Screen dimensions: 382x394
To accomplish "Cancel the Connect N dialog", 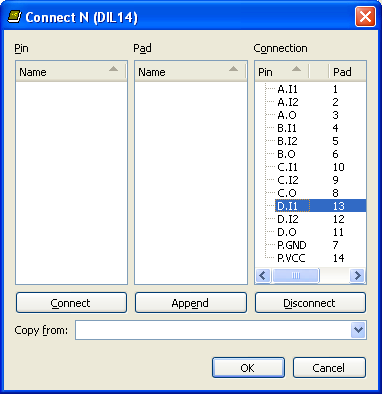I will 329,368.
